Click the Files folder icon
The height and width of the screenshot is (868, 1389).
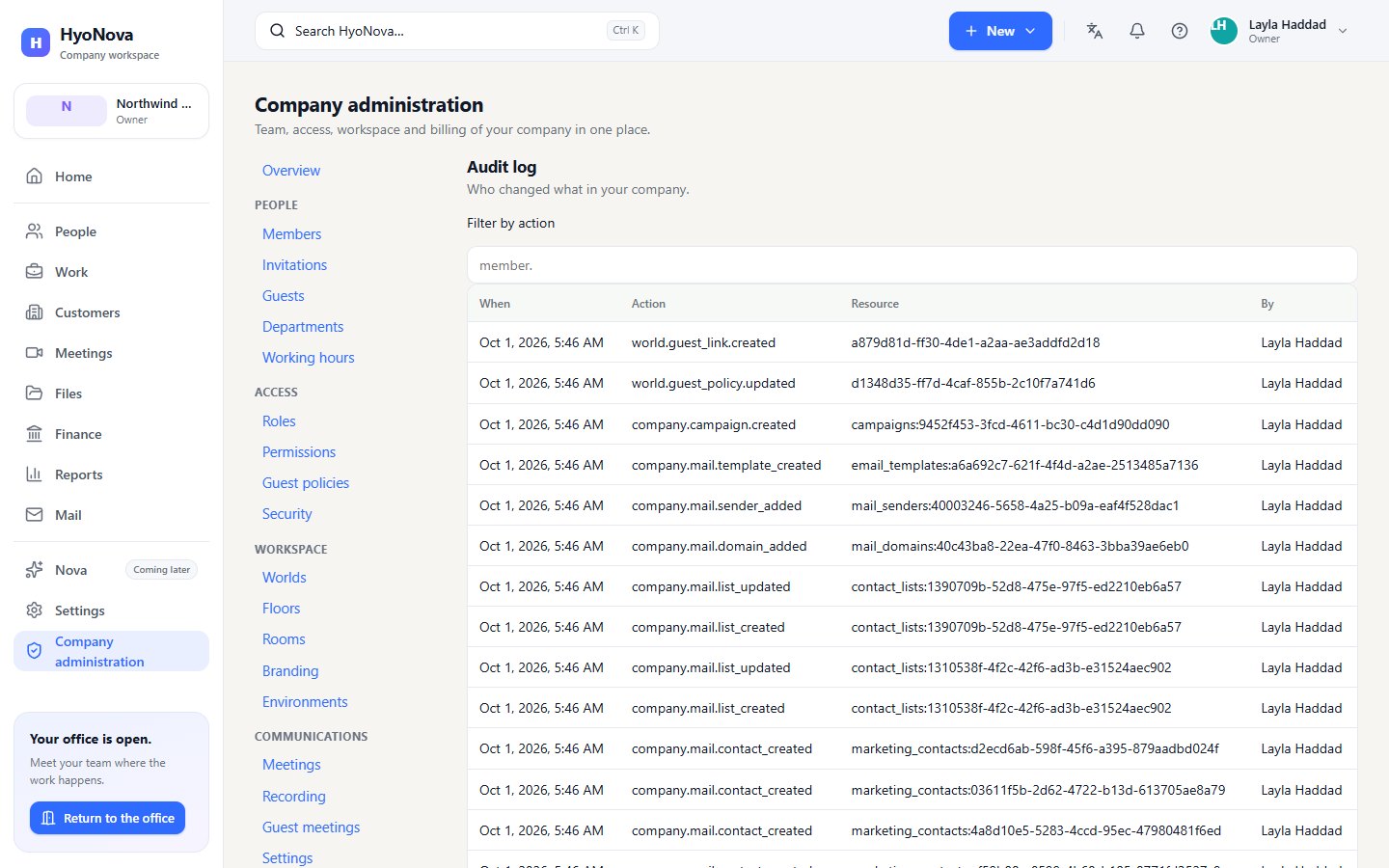(35, 393)
